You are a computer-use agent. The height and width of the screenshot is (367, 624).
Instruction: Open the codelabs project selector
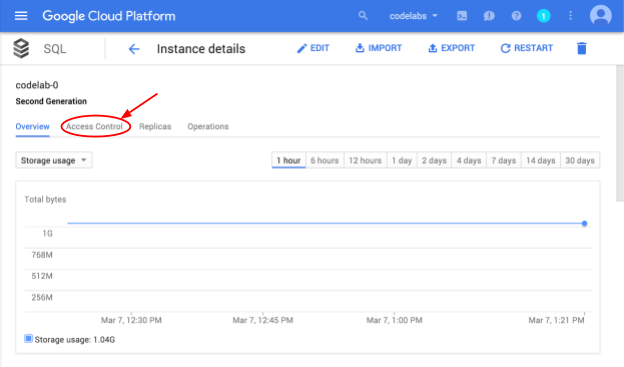413,16
